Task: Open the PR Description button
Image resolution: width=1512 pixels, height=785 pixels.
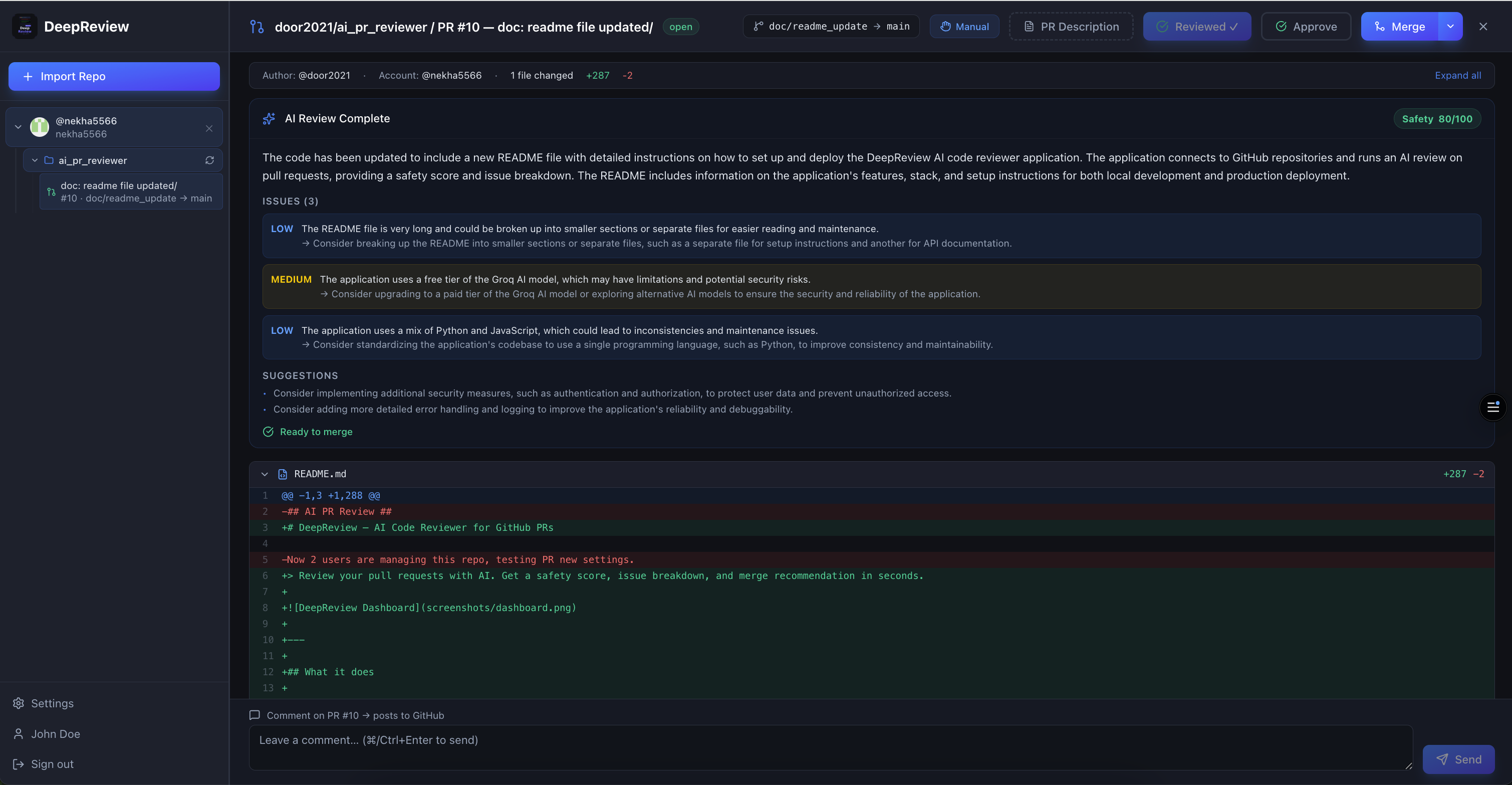Action: pos(1071,27)
